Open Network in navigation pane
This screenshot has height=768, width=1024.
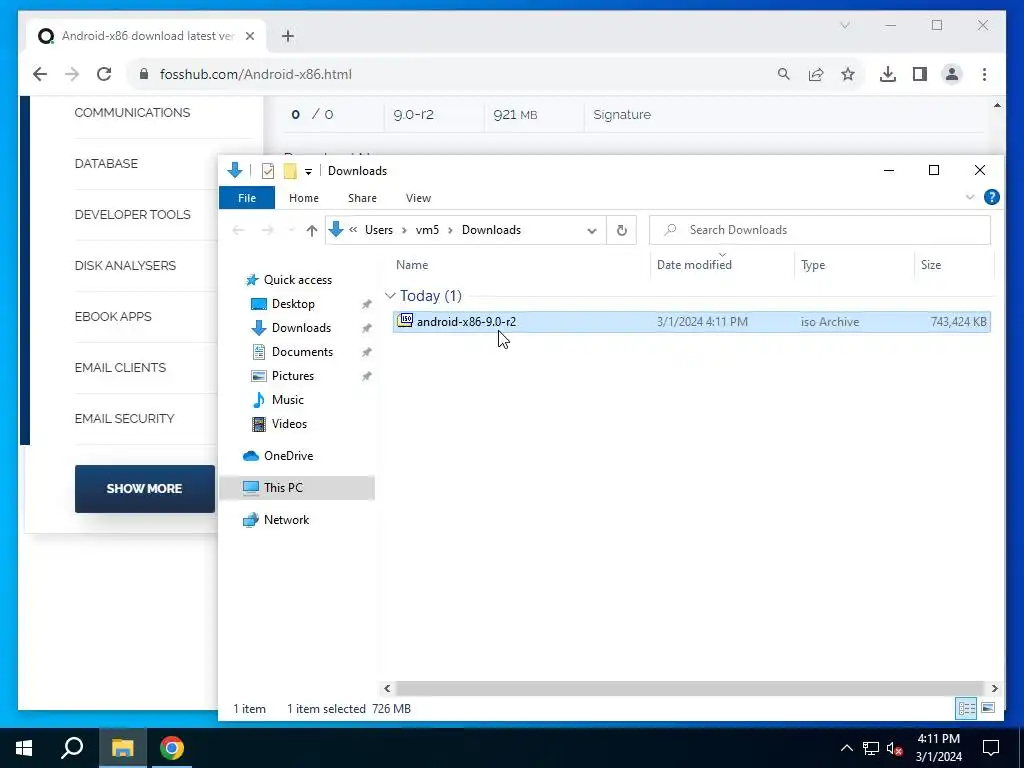[x=286, y=520]
